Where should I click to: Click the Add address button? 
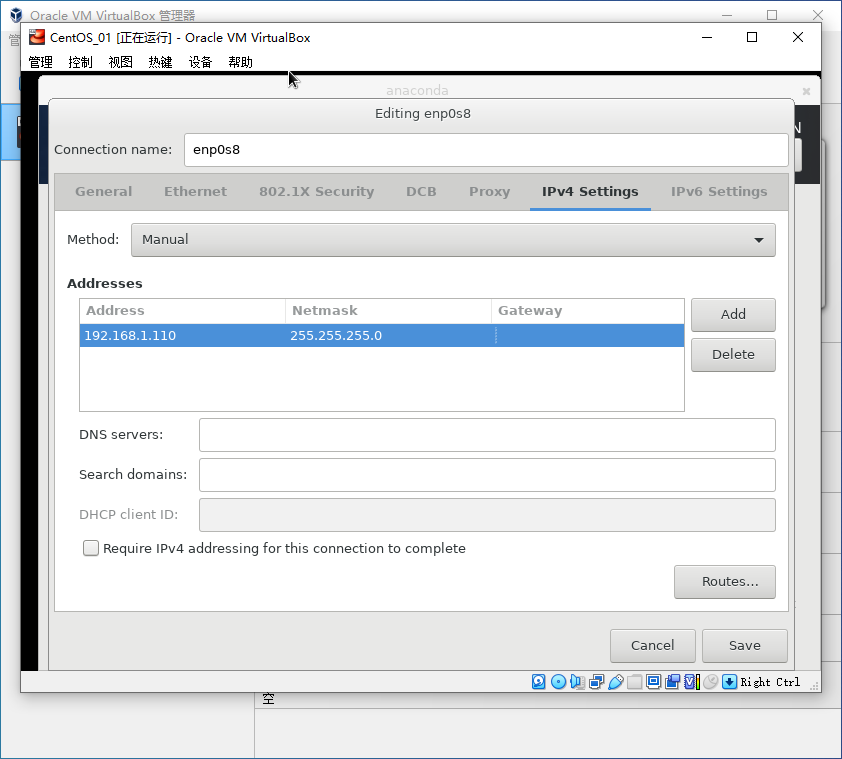[733, 314]
